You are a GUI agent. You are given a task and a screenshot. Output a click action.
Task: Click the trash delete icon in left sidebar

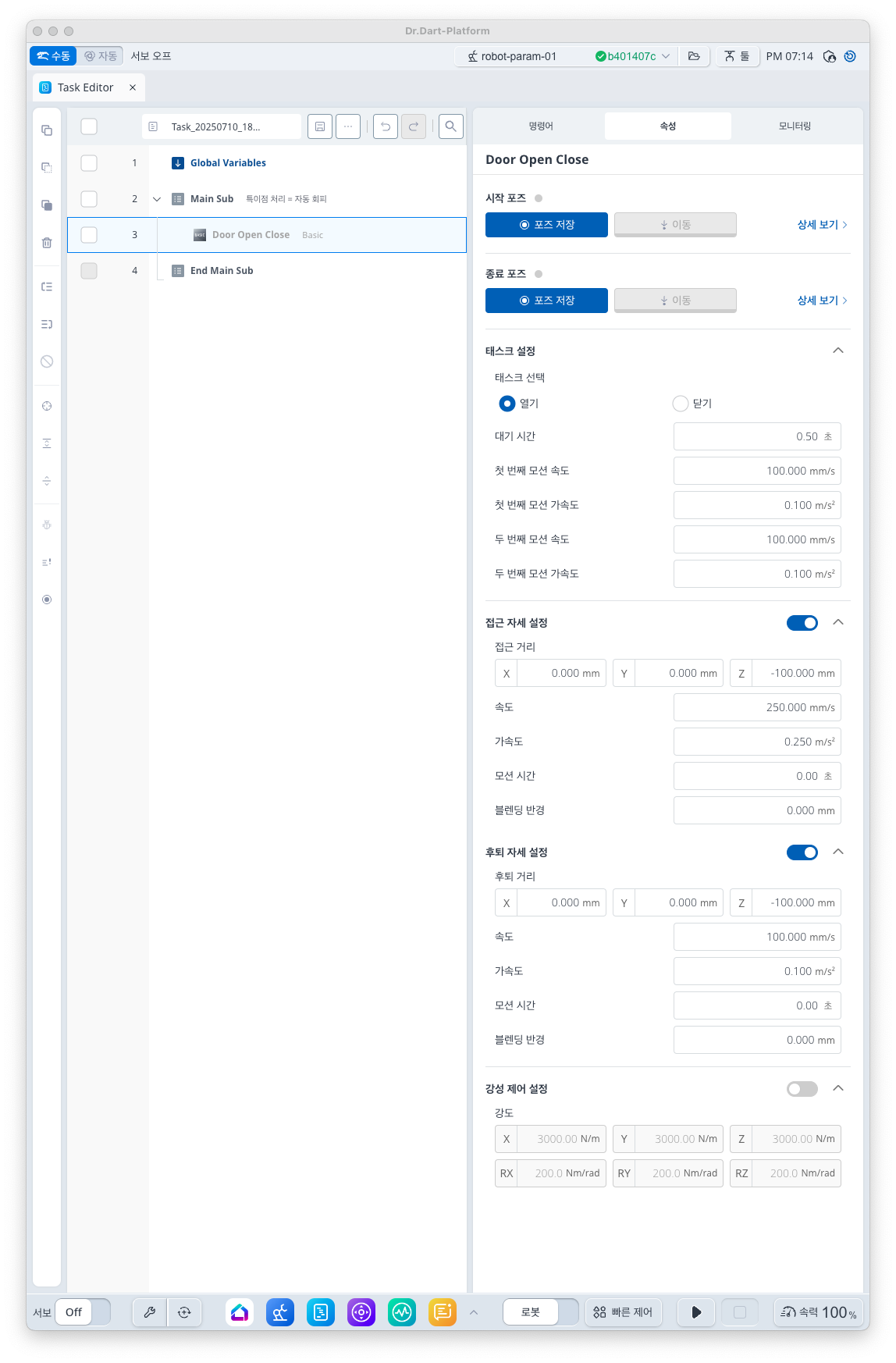pos(47,243)
